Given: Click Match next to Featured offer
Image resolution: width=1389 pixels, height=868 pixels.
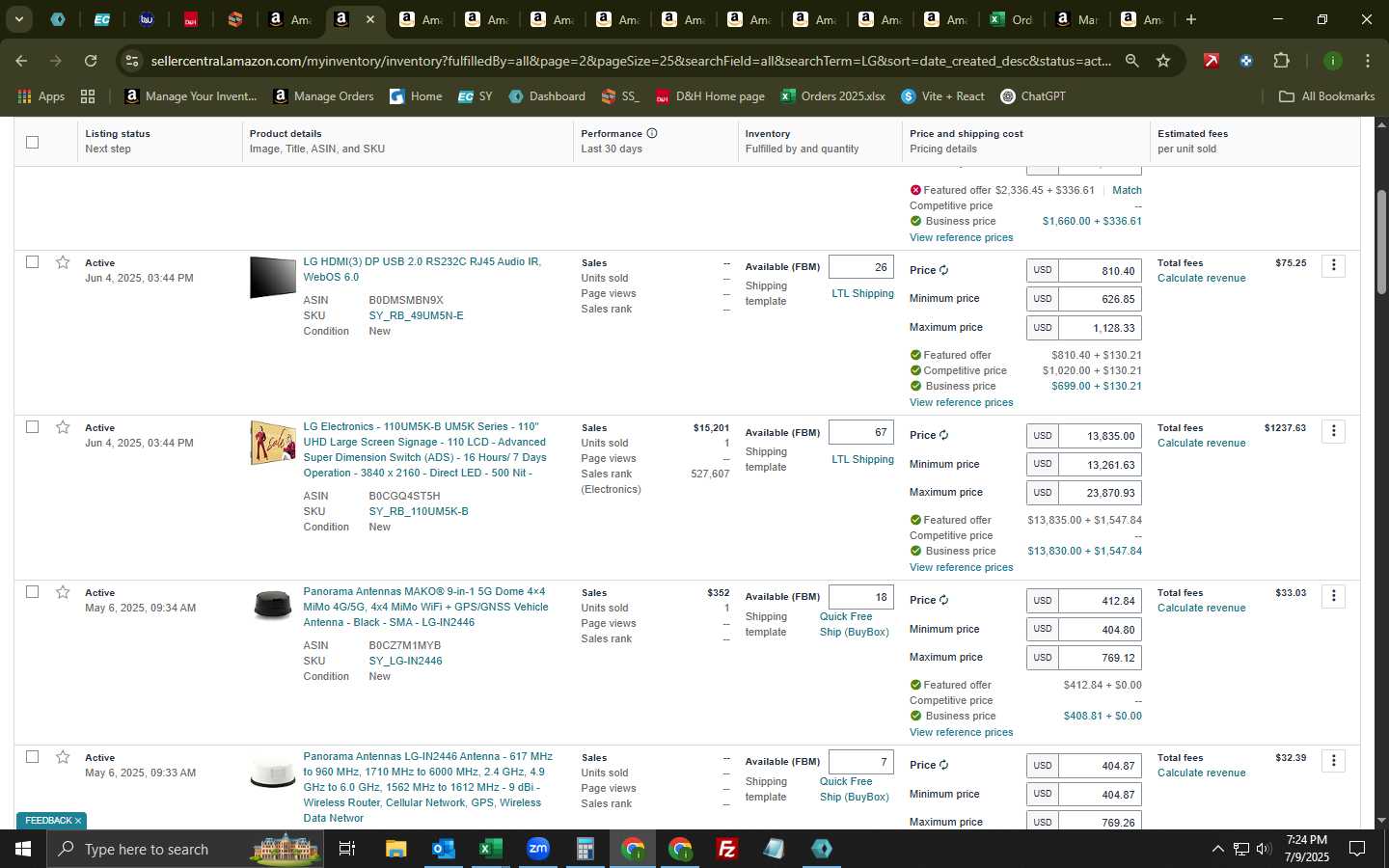Looking at the screenshot, I should pos(1127,190).
